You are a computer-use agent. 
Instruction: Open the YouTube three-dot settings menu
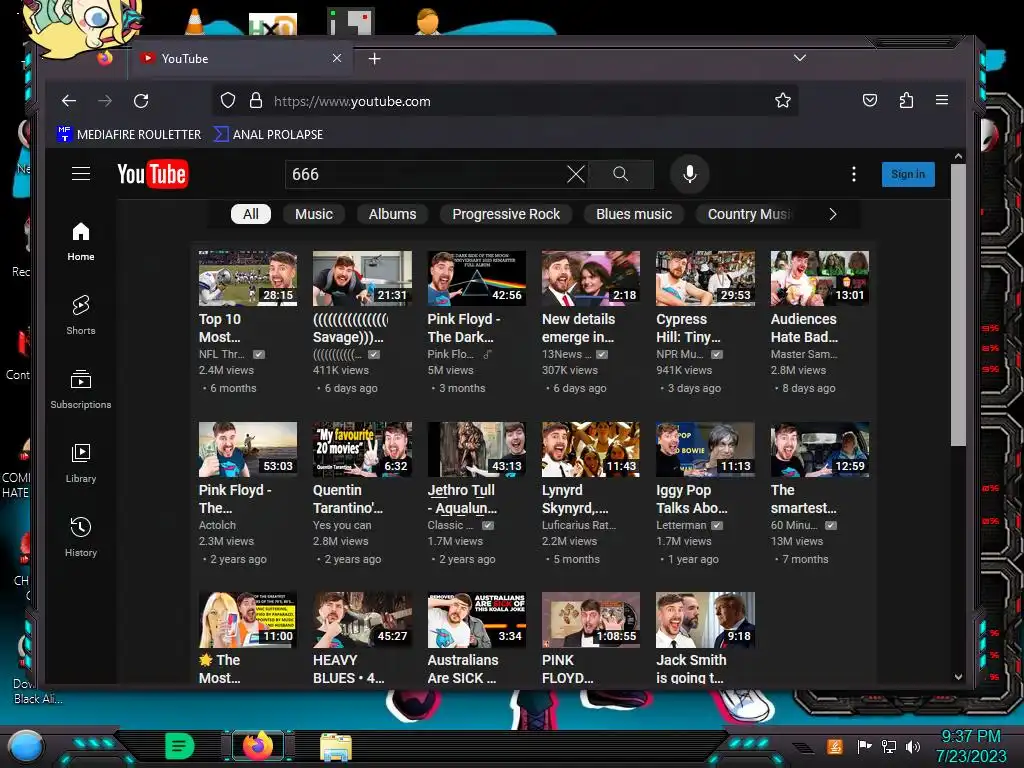(x=854, y=174)
